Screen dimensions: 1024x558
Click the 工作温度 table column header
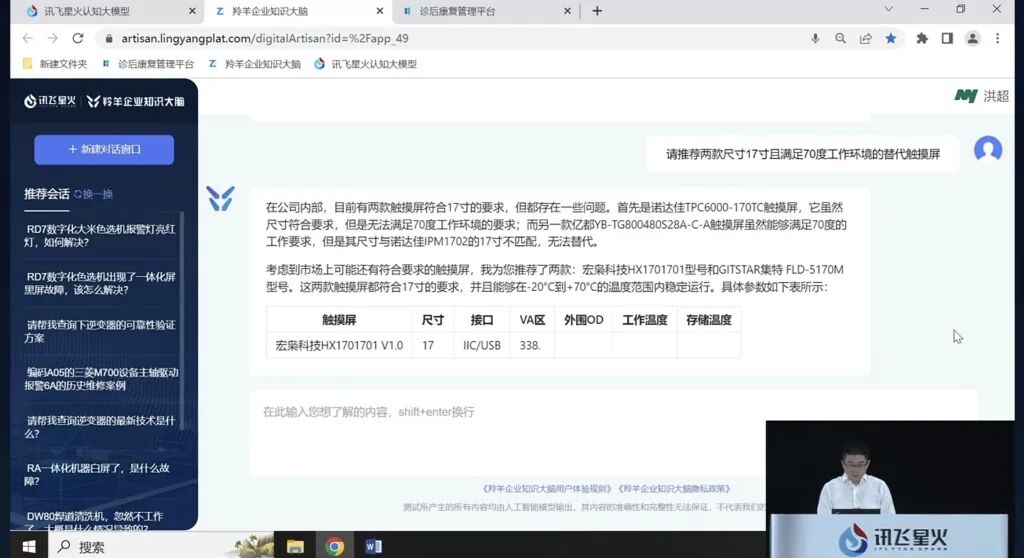point(645,320)
